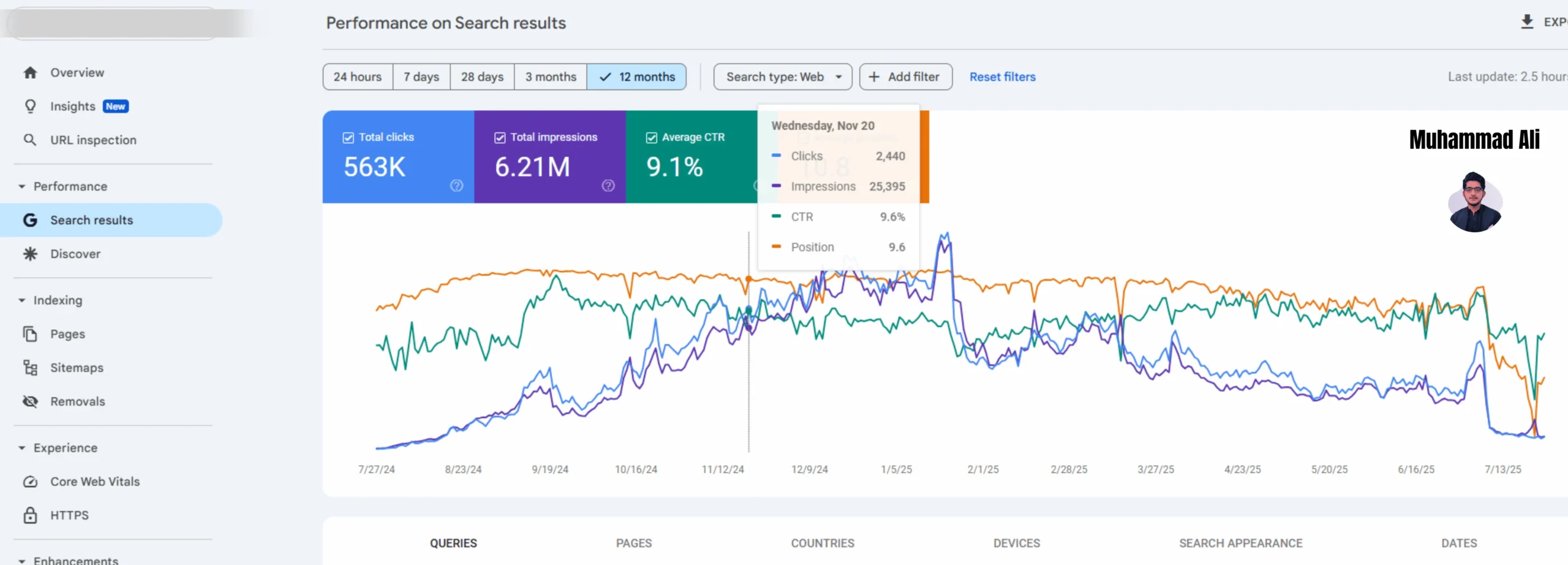This screenshot has height=565, width=1568.
Task: Click the Add filter button
Action: point(905,77)
